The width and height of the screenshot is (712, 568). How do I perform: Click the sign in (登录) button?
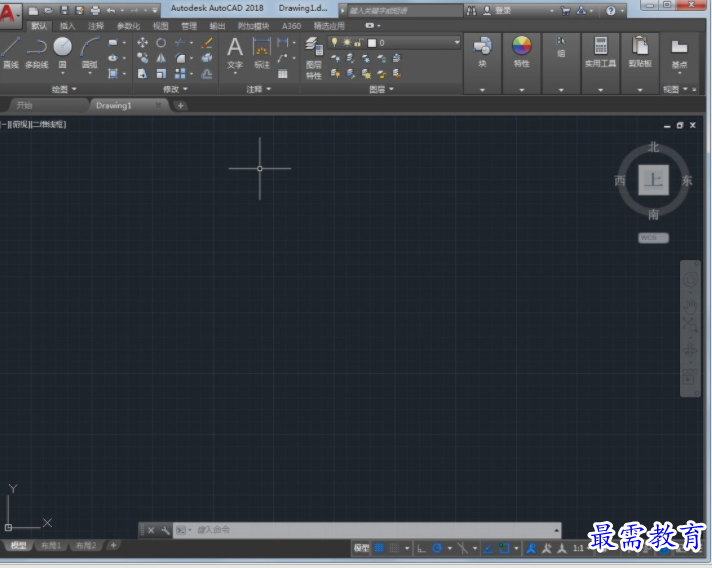click(x=497, y=10)
